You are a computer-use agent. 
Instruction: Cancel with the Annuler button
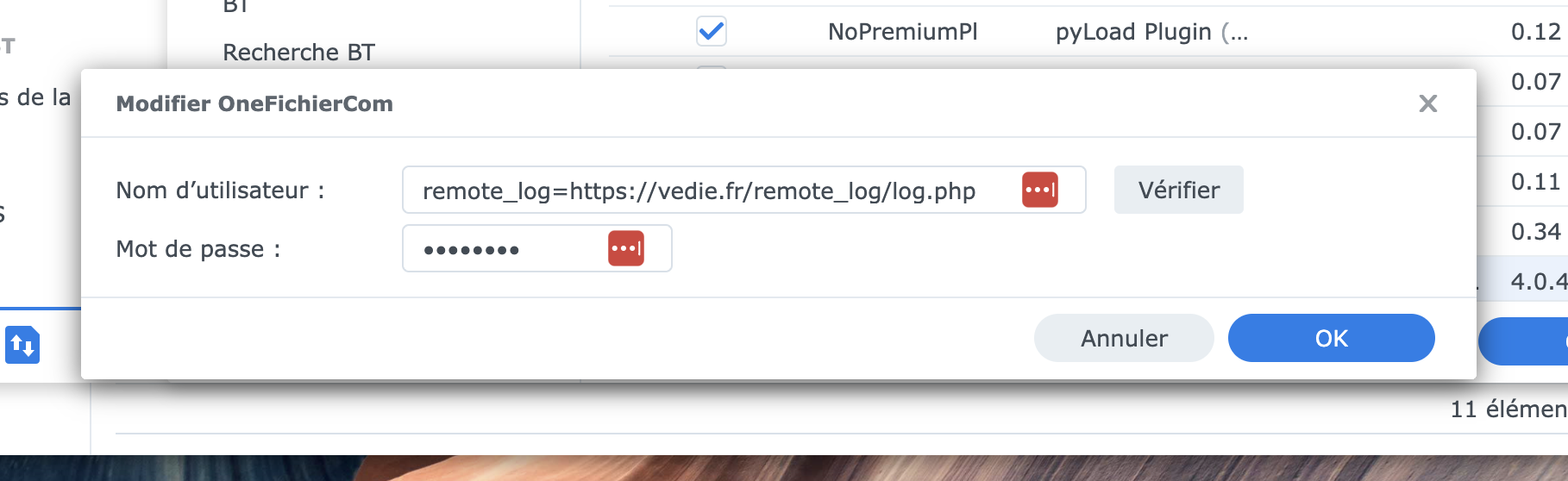click(x=1124, y=338)
